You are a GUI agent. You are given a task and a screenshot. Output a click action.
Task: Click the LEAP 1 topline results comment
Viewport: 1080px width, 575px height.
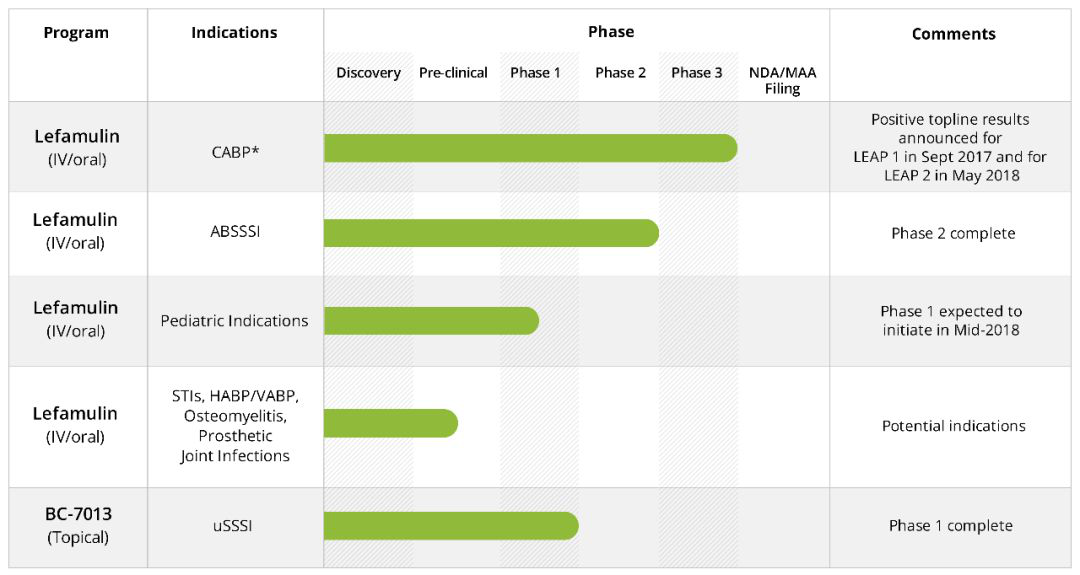click(949, 147)
